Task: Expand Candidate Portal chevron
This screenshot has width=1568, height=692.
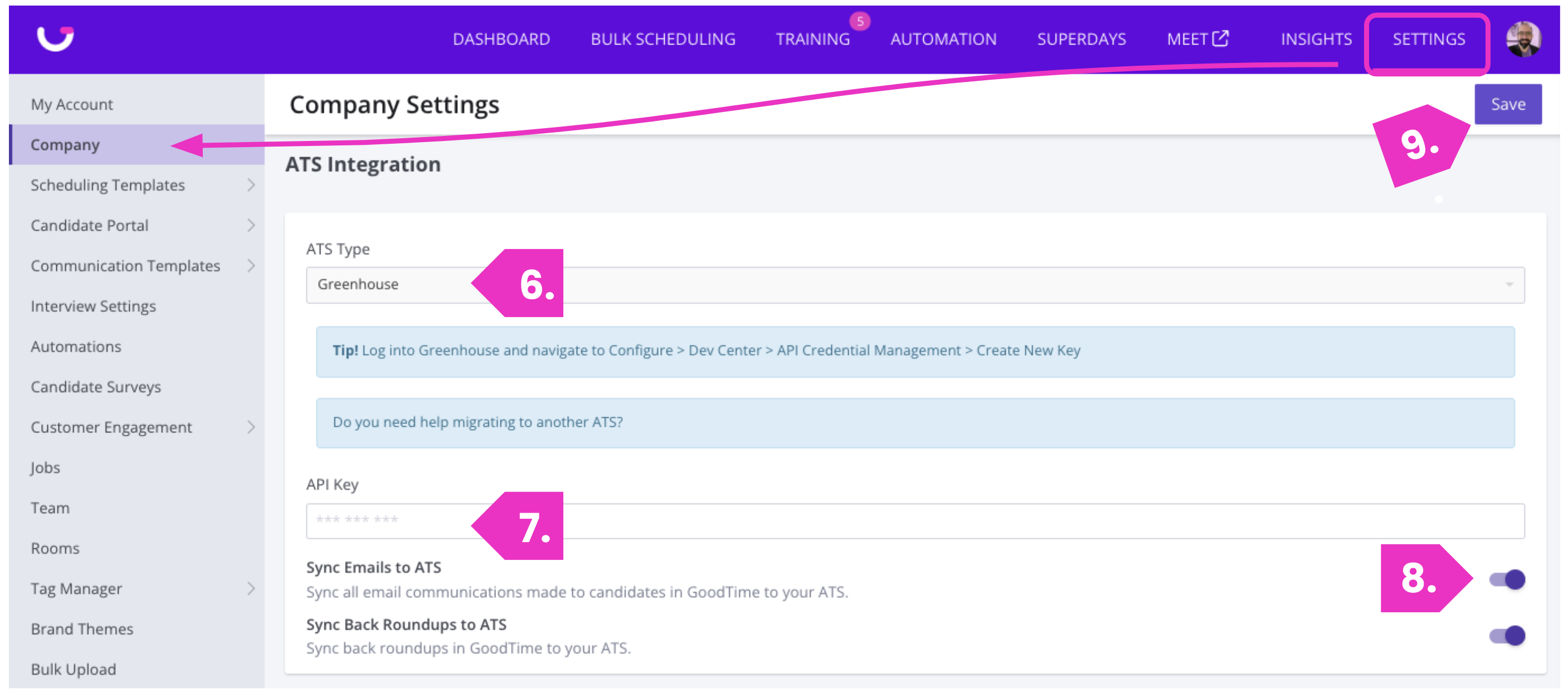Action: pos(251,225)
